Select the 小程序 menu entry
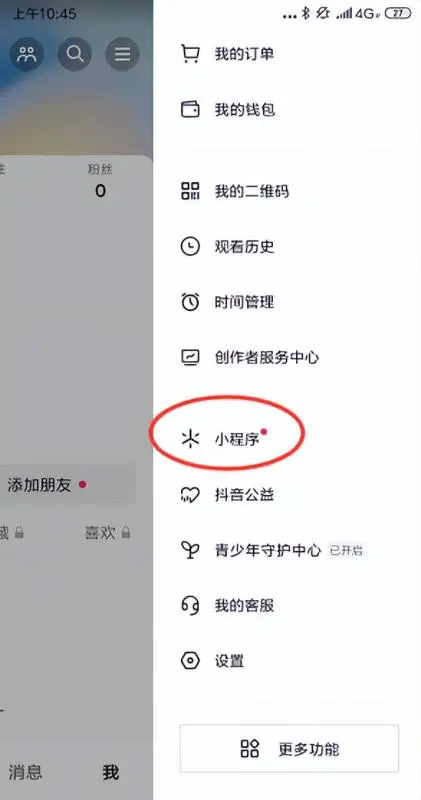 coord(287,439)
